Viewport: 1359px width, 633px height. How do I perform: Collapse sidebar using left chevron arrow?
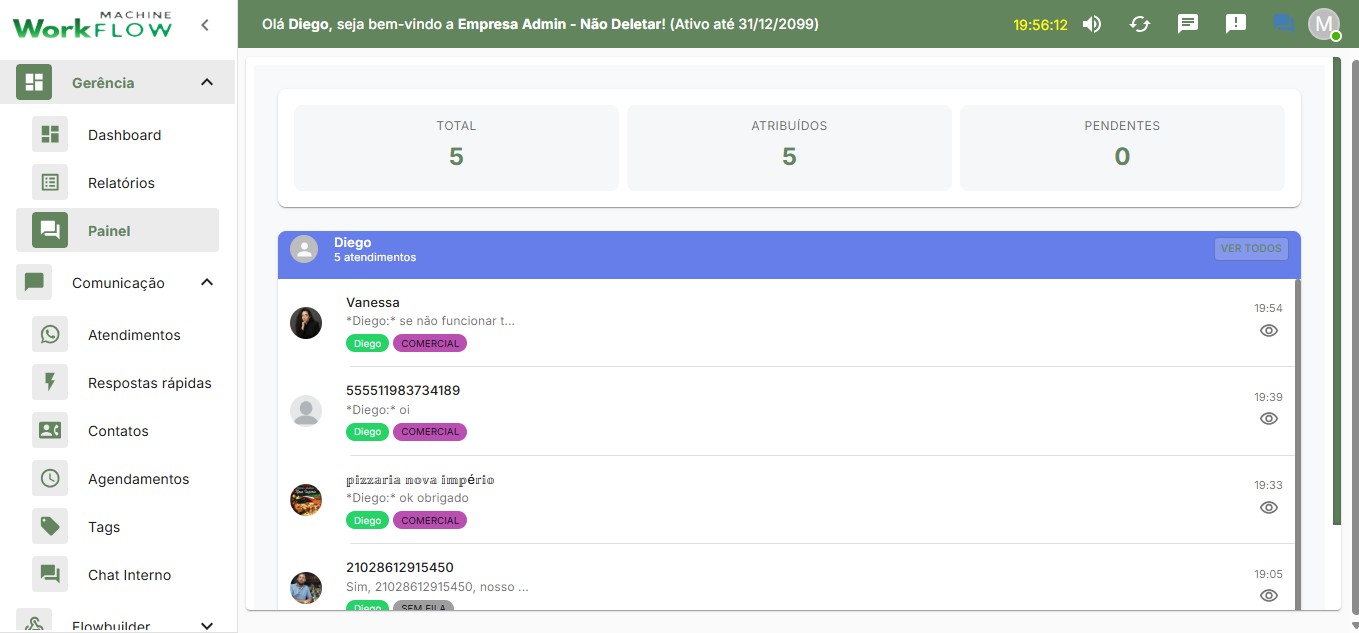click(204, 25)
